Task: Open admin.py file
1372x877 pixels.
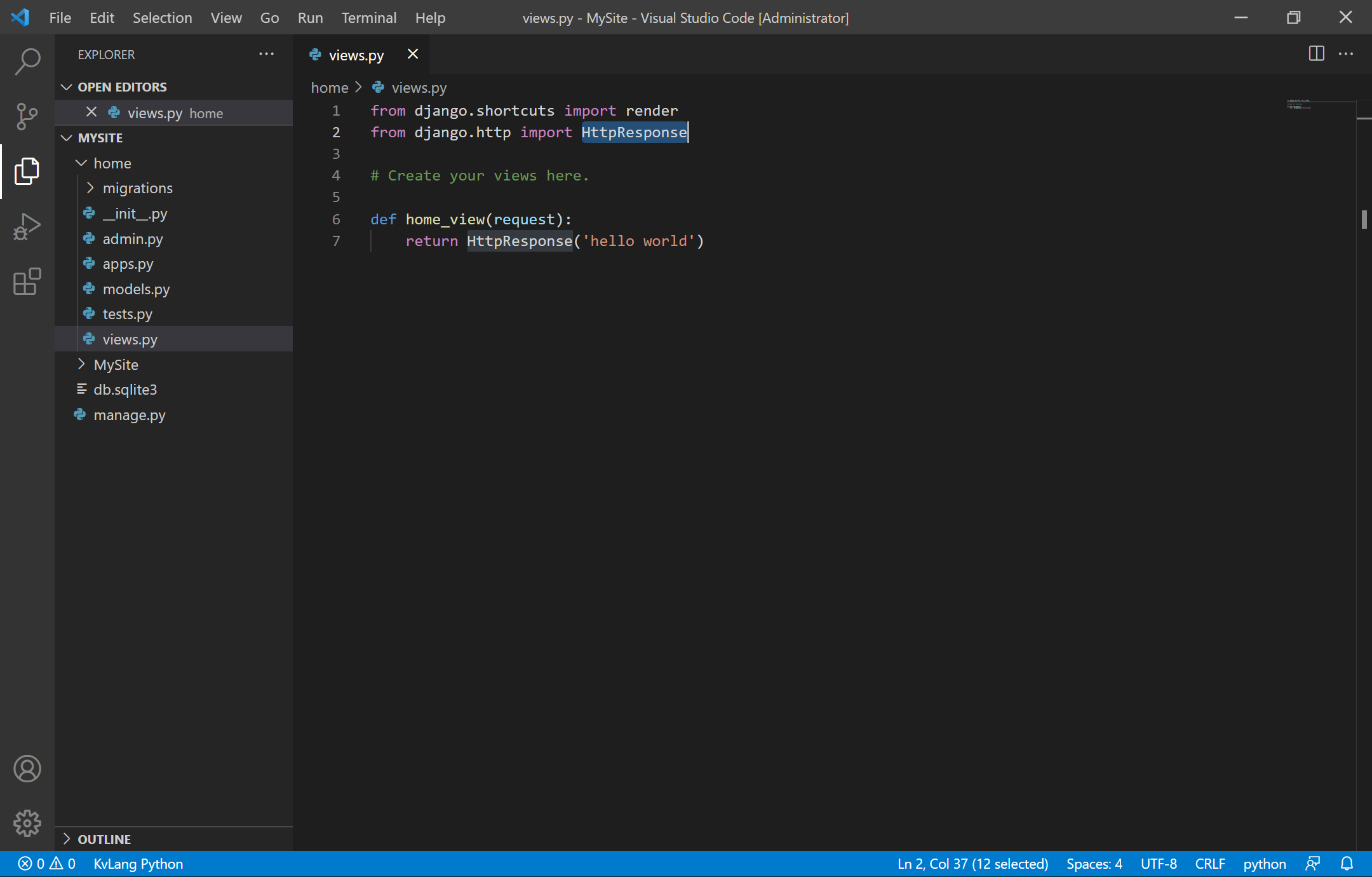Action: pyautogui.click(x=174, y=239)
